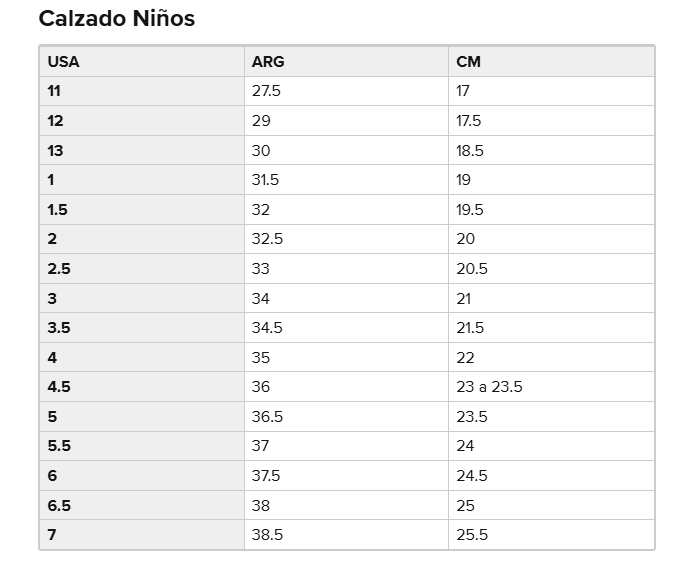This screenshot has width=690, height=561.
Task: Click the CM column header
Action: [x=468, y=61]
